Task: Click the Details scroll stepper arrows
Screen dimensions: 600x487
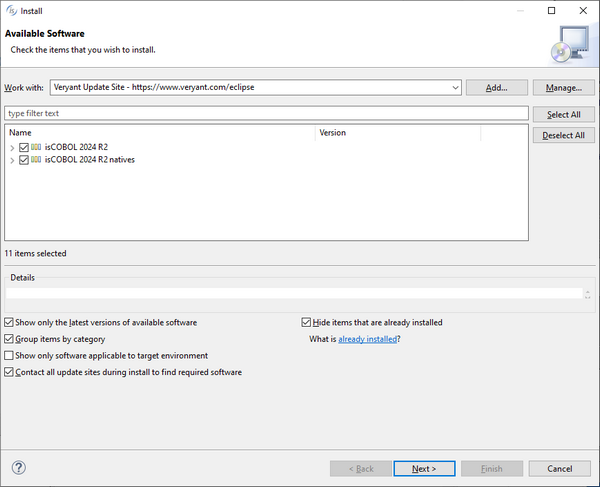Action: pos(587,294)
